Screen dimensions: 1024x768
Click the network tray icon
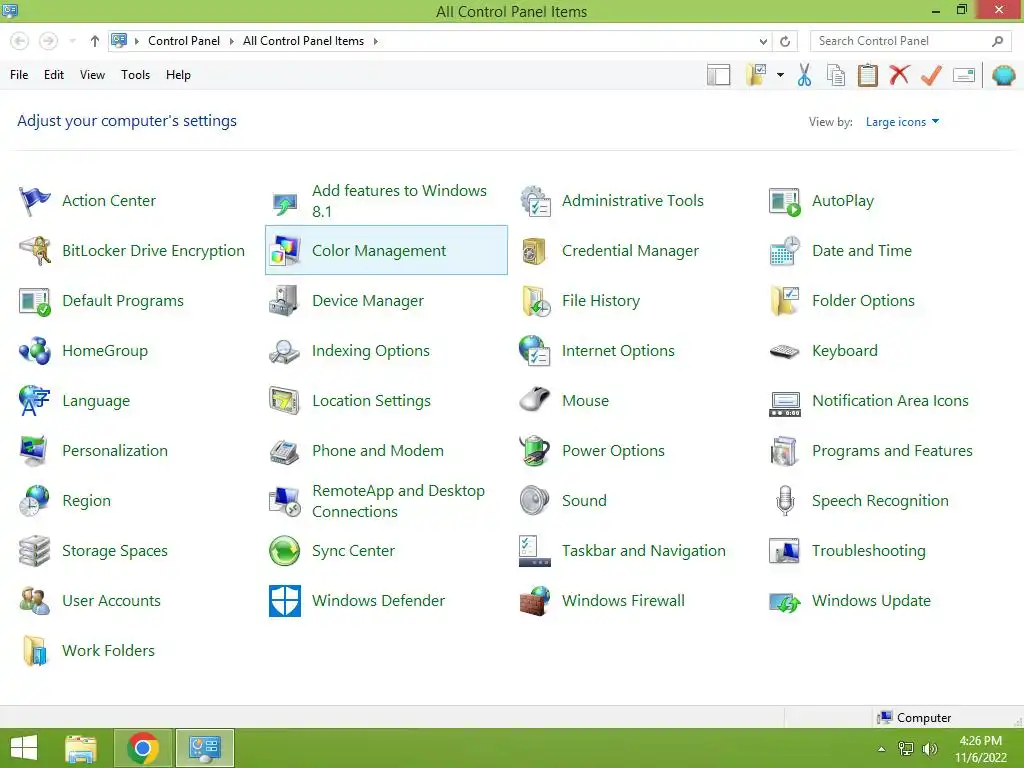pyautogui.click(x=906, y=749)
